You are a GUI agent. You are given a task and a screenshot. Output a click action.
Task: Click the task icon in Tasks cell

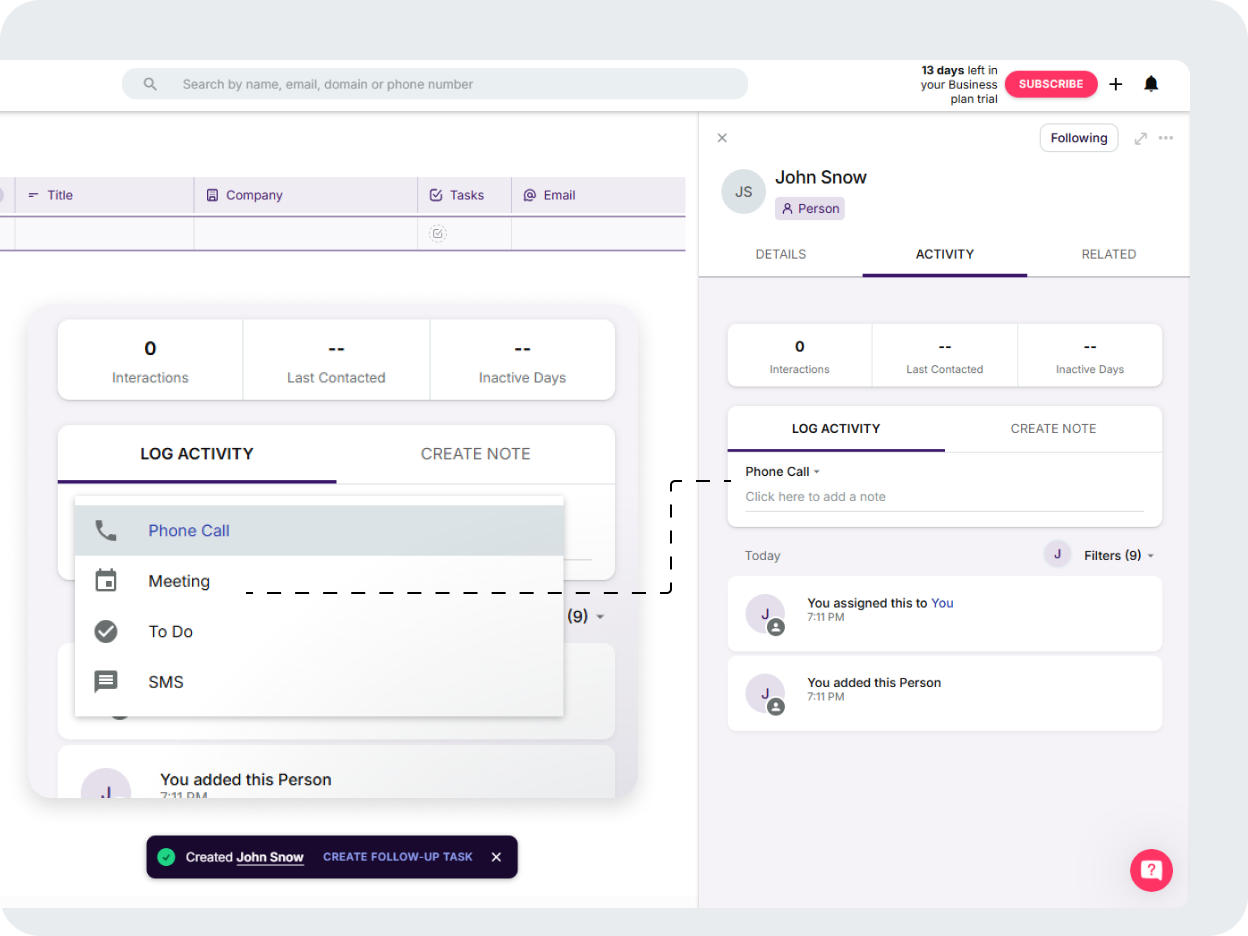click(x=437, y=234)
